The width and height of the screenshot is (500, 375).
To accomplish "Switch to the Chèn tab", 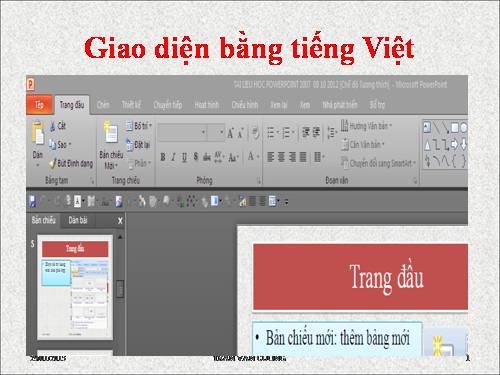I will point(103,105).
